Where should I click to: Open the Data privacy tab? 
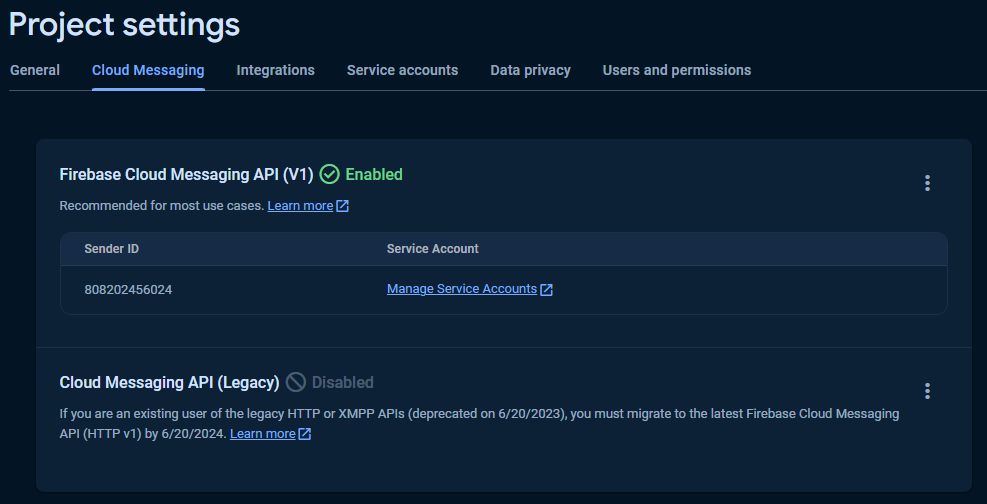pos(530,70)
